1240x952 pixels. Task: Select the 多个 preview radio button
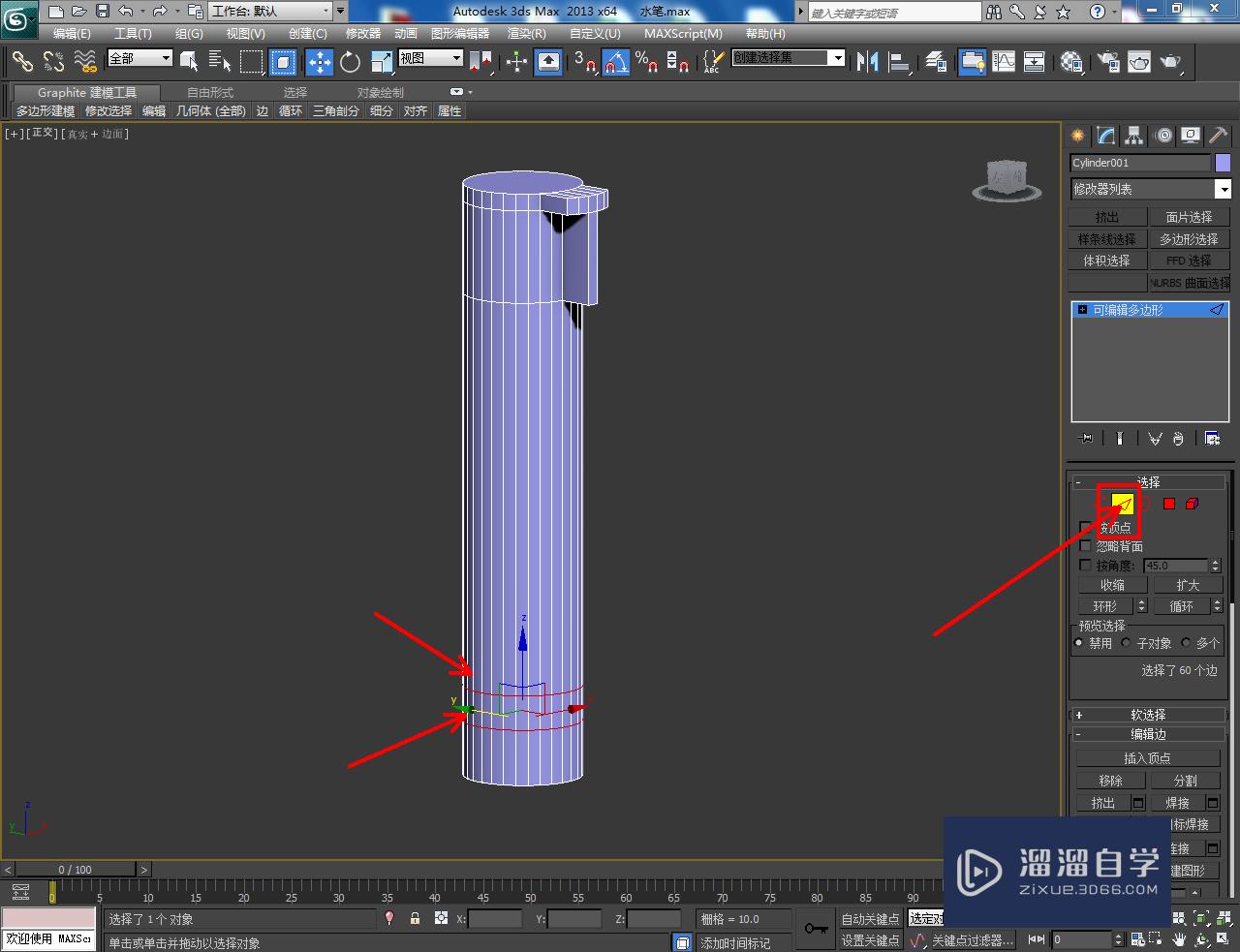click(x=1187, y=643)
